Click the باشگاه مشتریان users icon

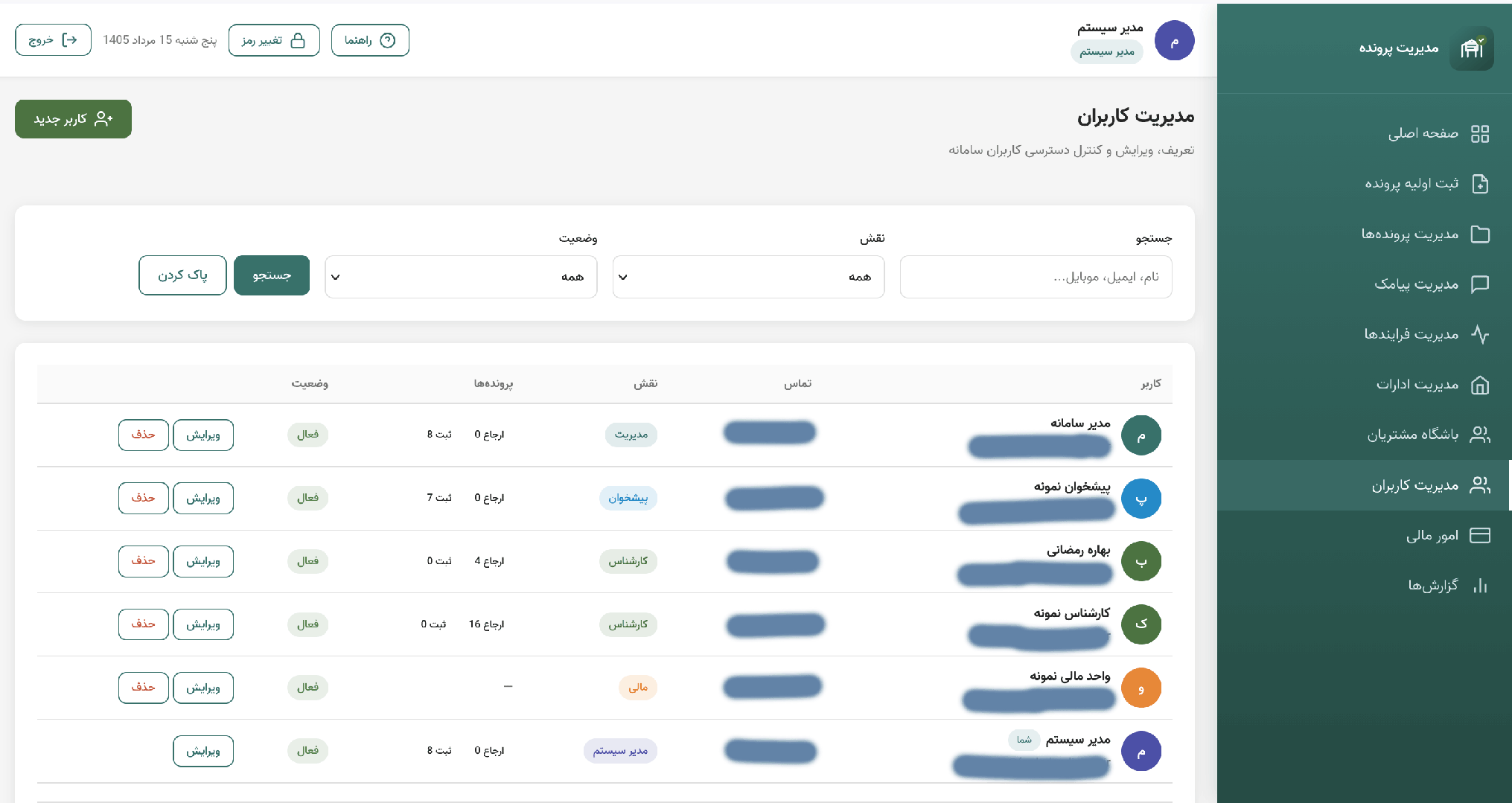(1480, 435)
